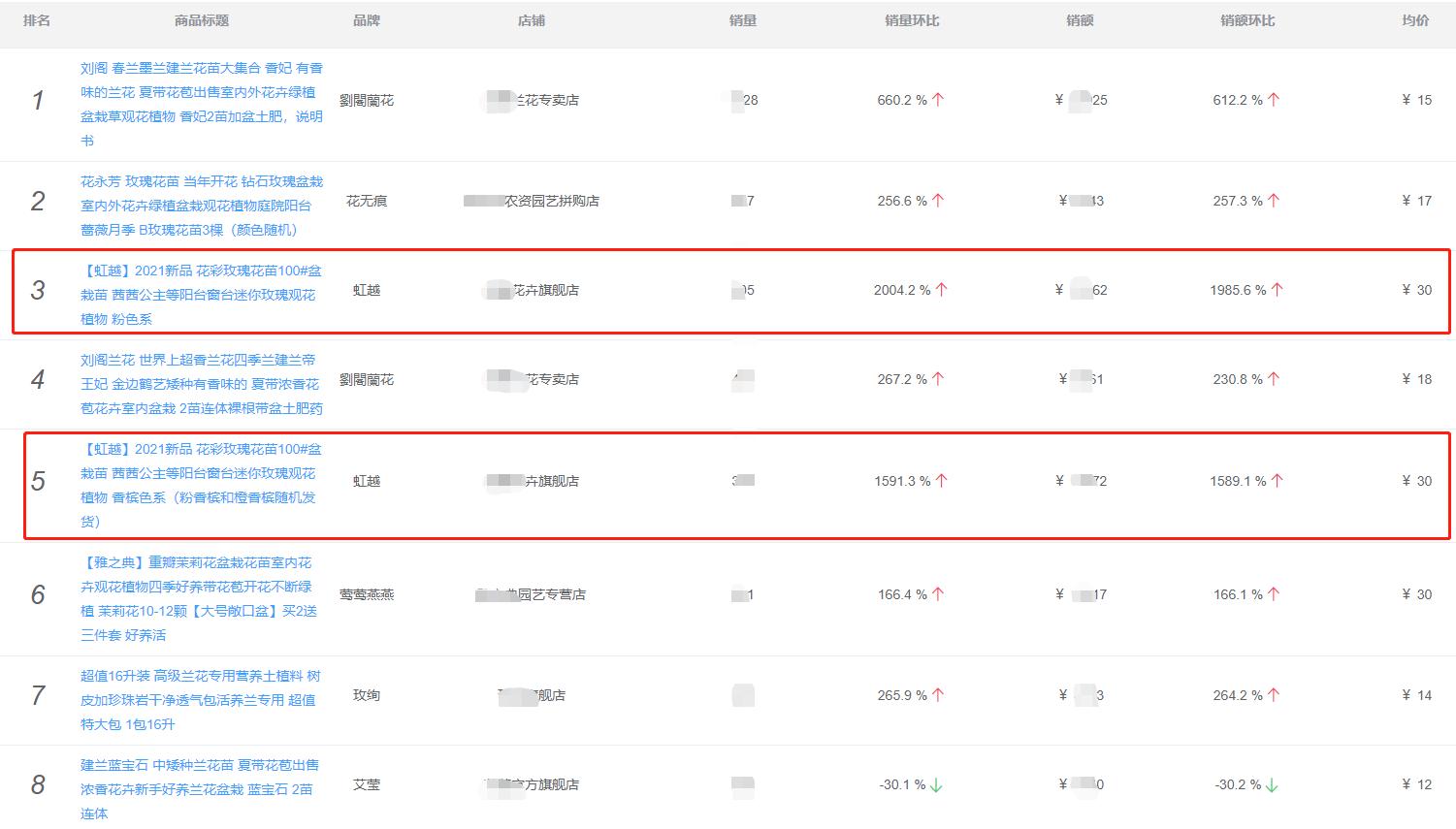Click the 排名 column header

pyautogui.click(x=37, y=20)
